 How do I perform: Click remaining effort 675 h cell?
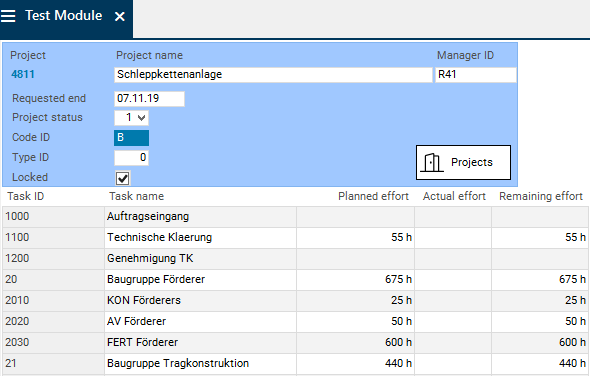pyautogui.click(x=541, y=280)
